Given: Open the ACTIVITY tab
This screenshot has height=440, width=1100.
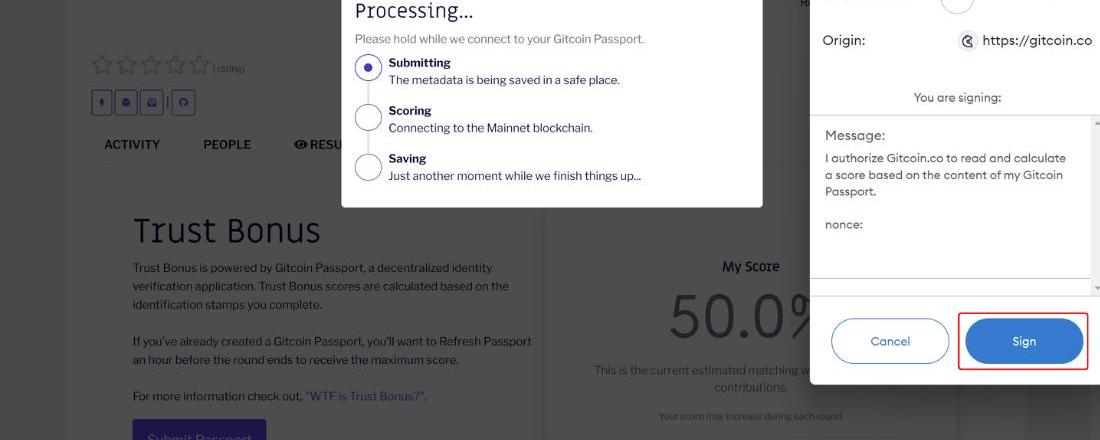Looking at the screenshot, I should pyautogui.click(x=132, y=144).
